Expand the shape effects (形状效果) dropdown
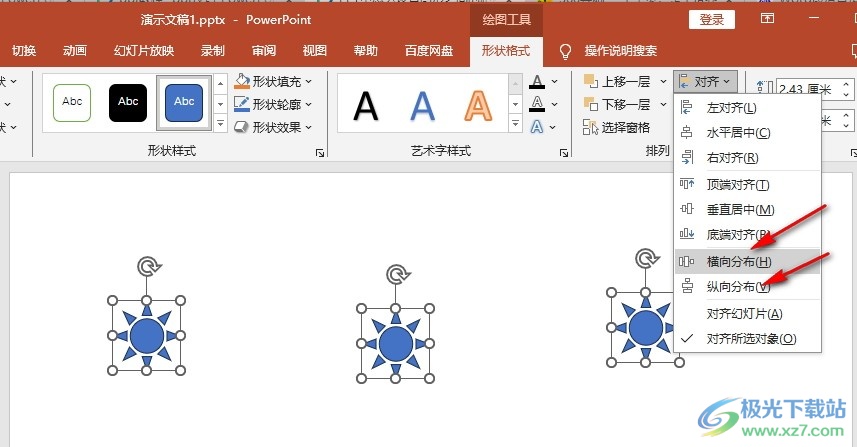This screenshot has width=857, height=447. [x=309, y=127]
